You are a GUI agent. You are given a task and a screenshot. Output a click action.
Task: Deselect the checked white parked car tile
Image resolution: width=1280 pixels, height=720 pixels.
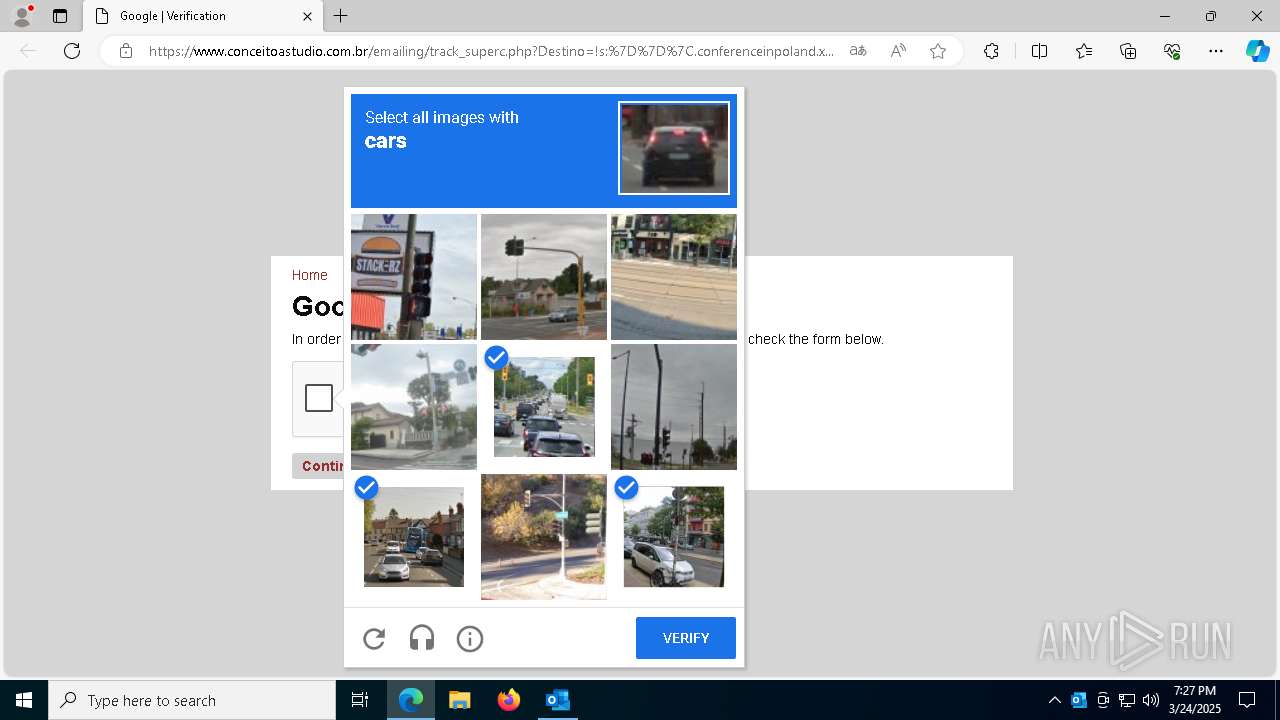(x=674, y=537)
